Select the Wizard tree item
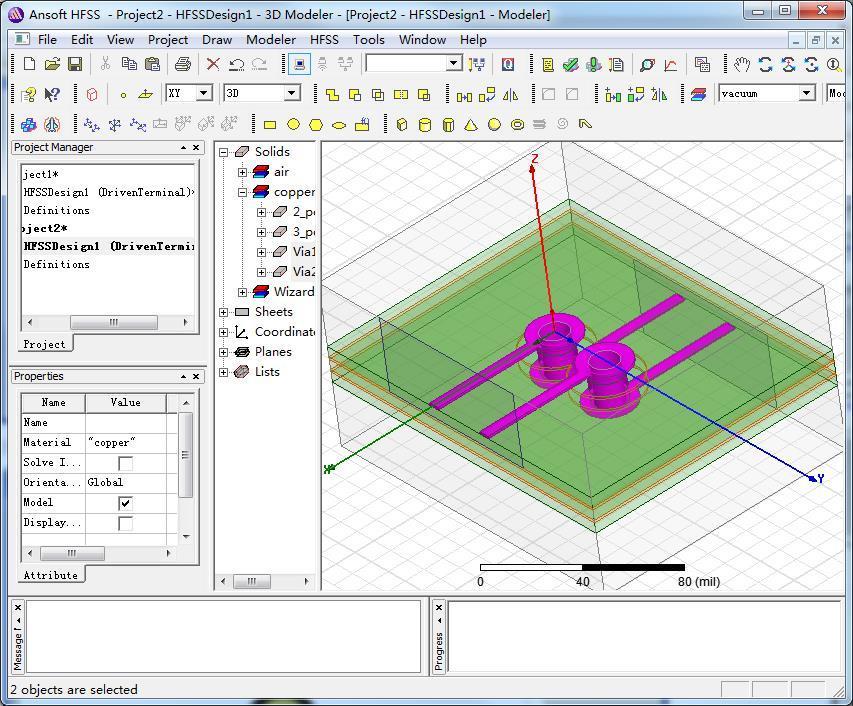This screenshot has width=853, height=706. [x=294, y=292]
